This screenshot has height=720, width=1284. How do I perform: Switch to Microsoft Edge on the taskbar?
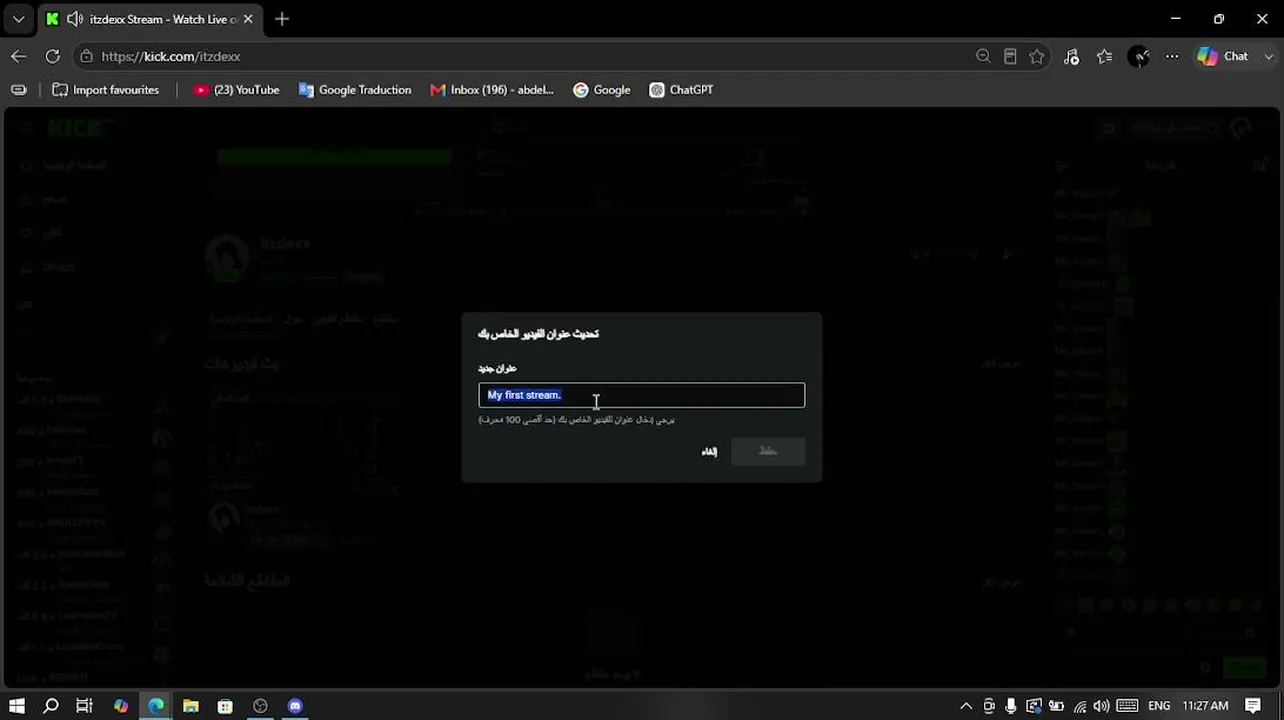(156, 706)
